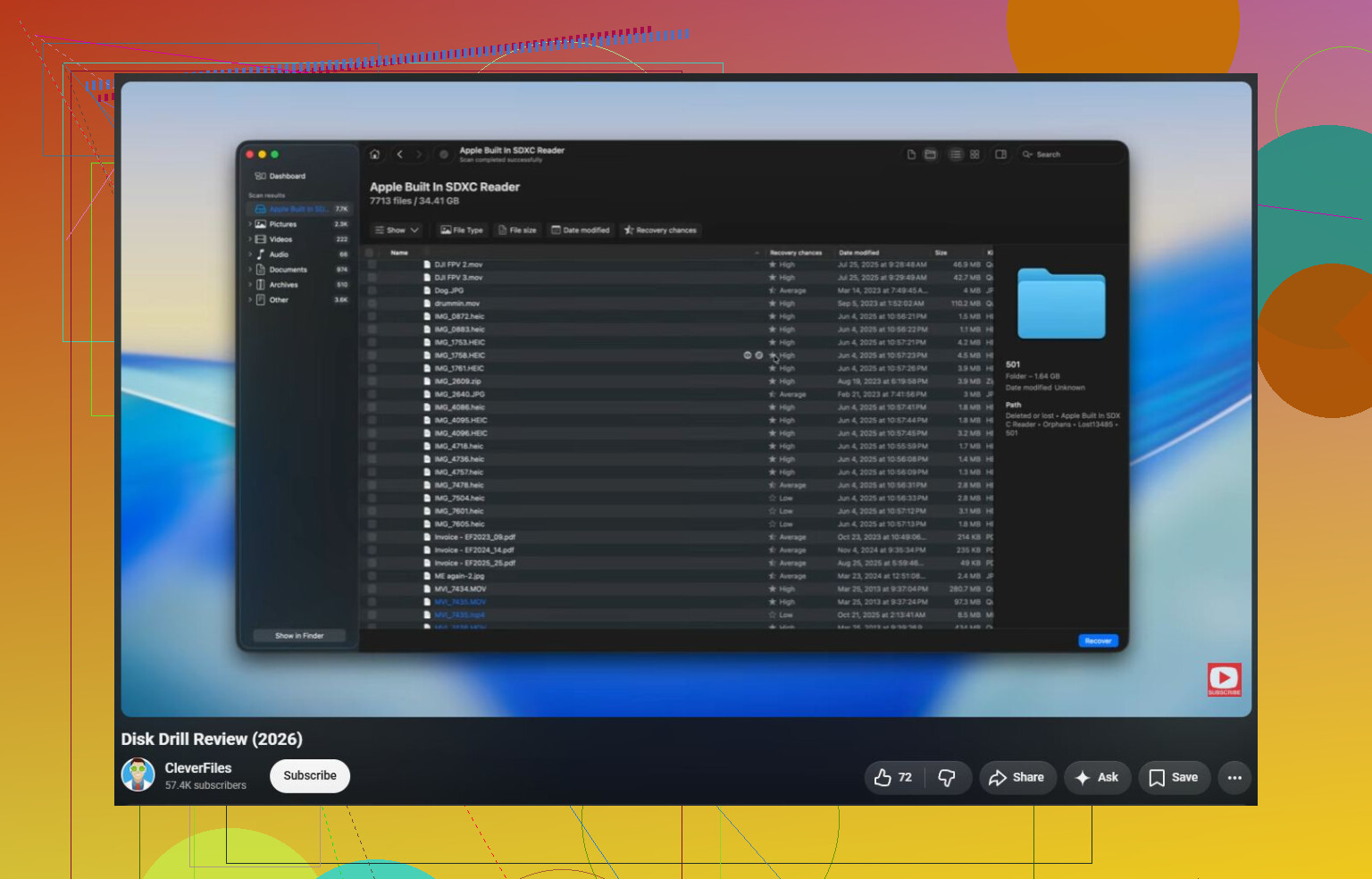Focus the Search field in Disk Drill
This screenshot has height=879, width=1372.
pyautogui.click(x=1070, y=155)
